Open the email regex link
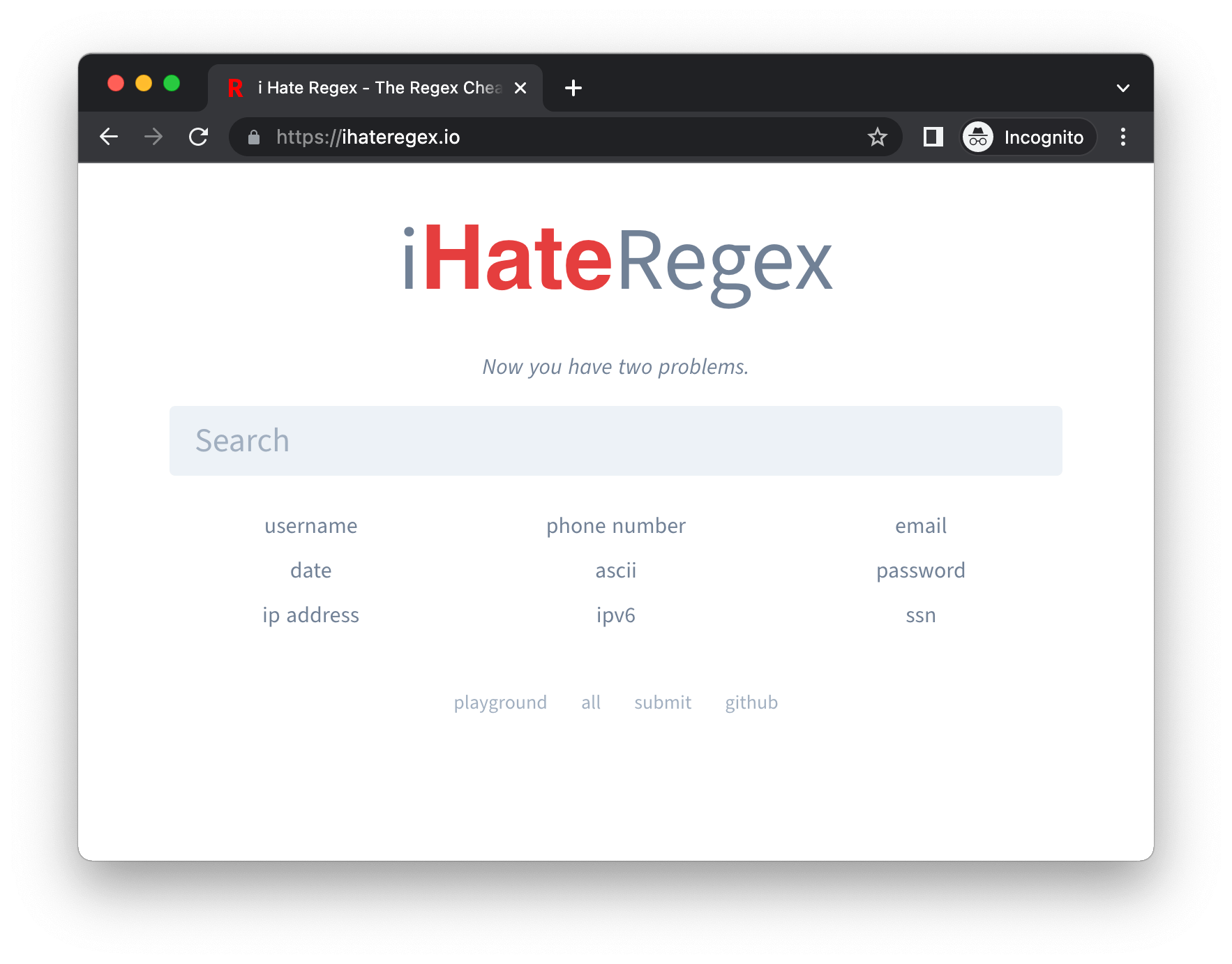The image size is (1232, 964). [921, 526]
